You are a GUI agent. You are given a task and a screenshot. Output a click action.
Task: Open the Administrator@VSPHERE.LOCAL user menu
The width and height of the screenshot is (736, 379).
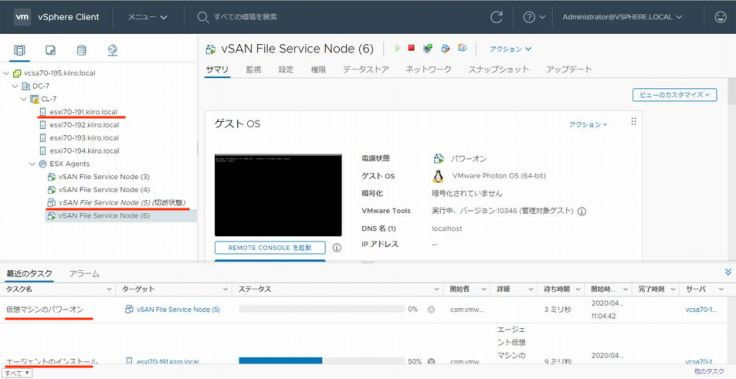click(622, 17)
